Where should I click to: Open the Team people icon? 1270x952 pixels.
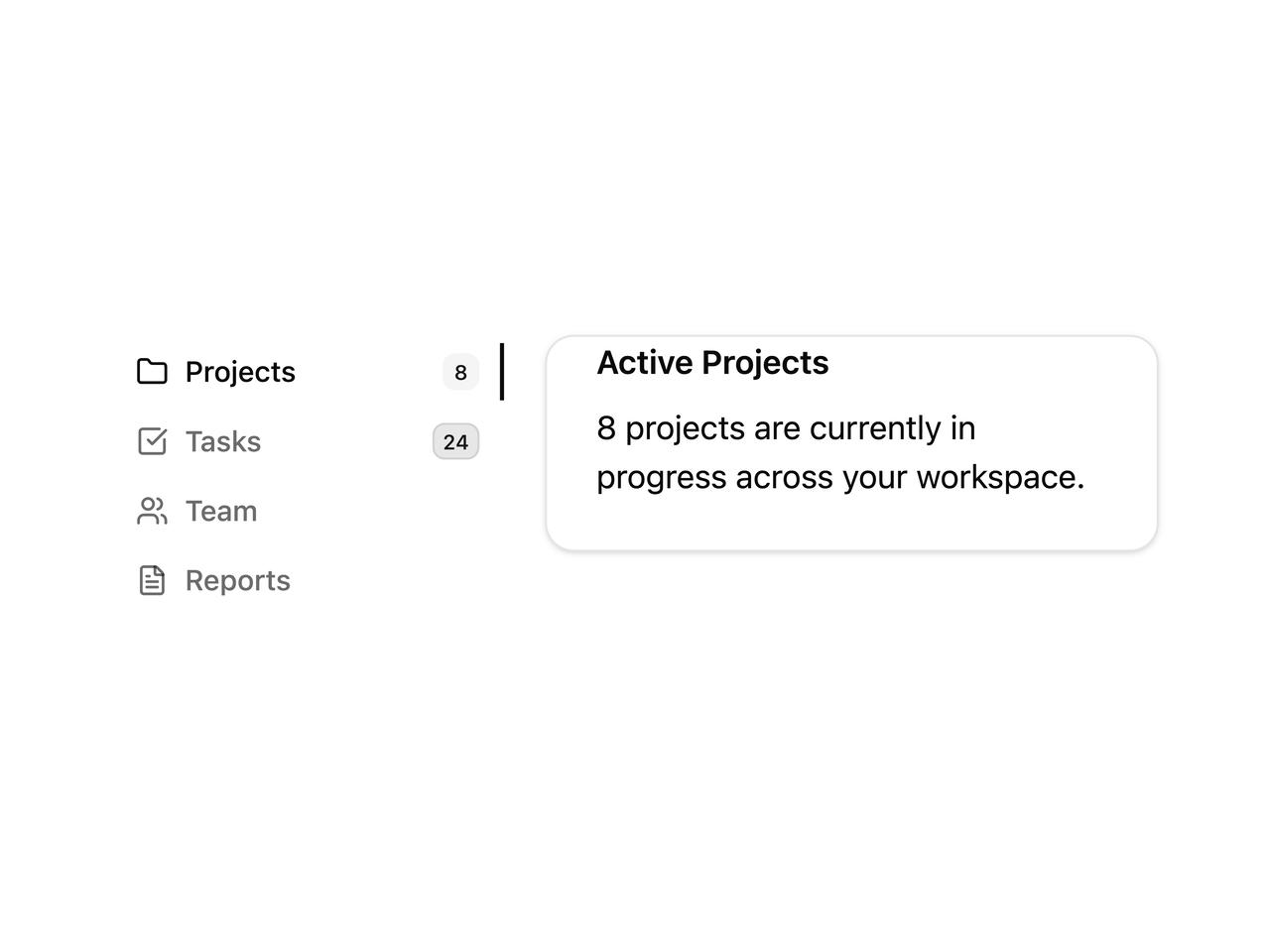pos(152,511)
